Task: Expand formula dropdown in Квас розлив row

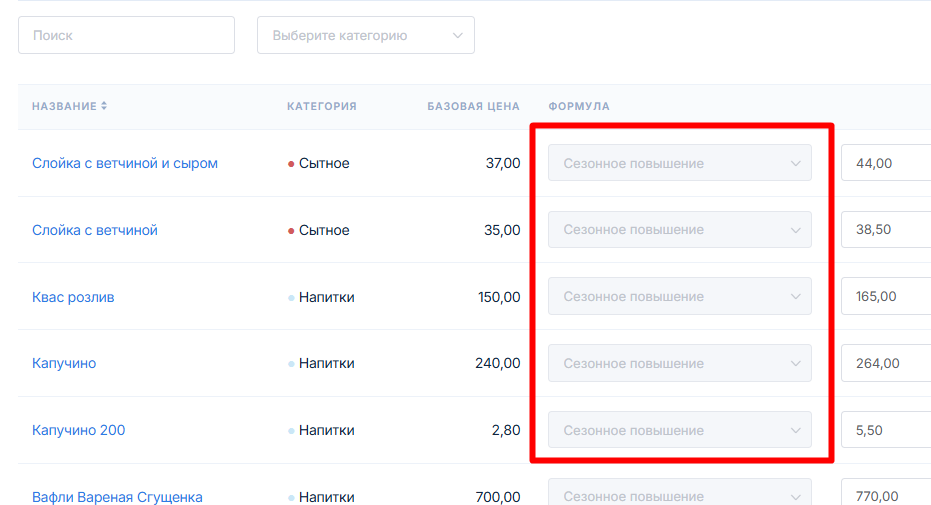Action: click(679, 297)
